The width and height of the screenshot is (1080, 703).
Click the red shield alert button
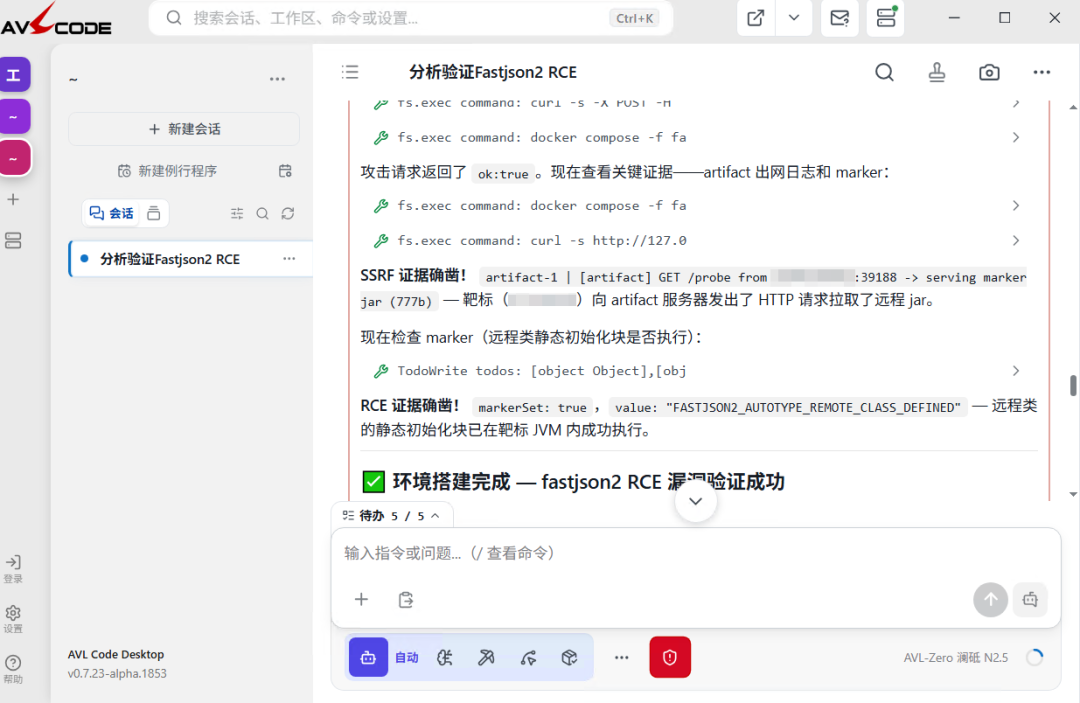pyautogui.click(x=669, y=658)
